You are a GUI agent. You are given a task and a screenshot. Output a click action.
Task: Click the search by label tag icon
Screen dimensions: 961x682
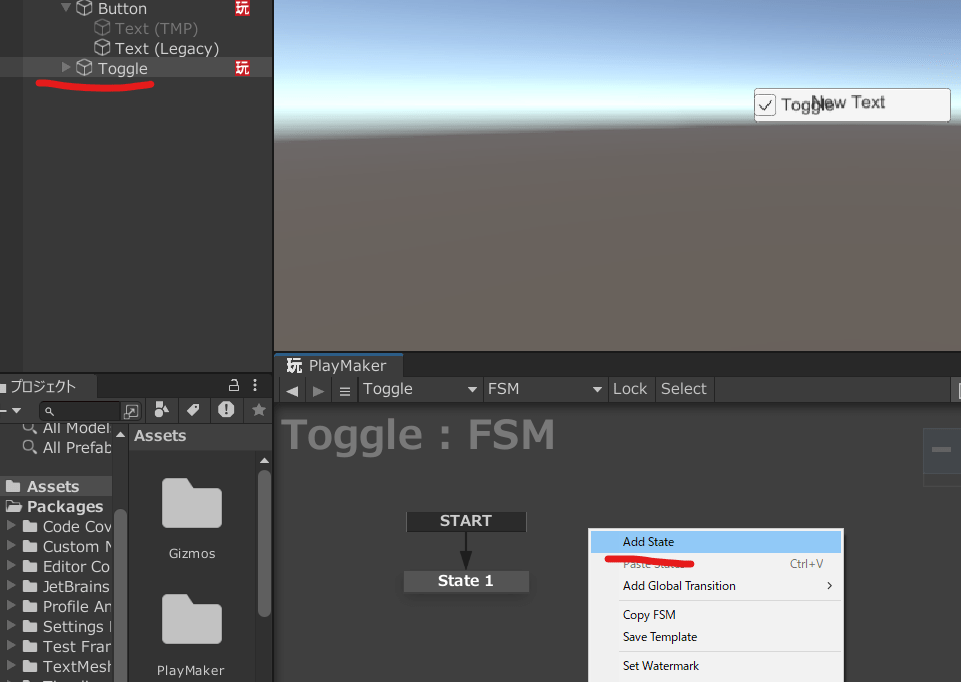[x=193, y=410]
